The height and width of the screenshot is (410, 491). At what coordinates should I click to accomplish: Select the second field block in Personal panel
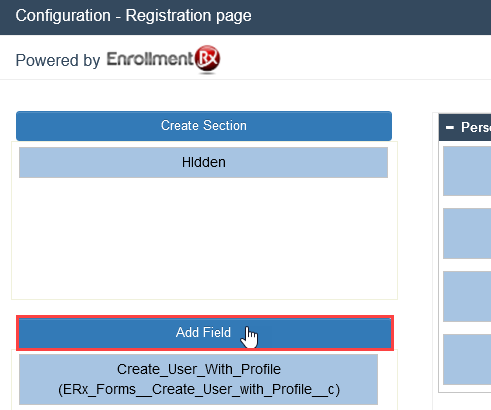click(x=467, y=233)
